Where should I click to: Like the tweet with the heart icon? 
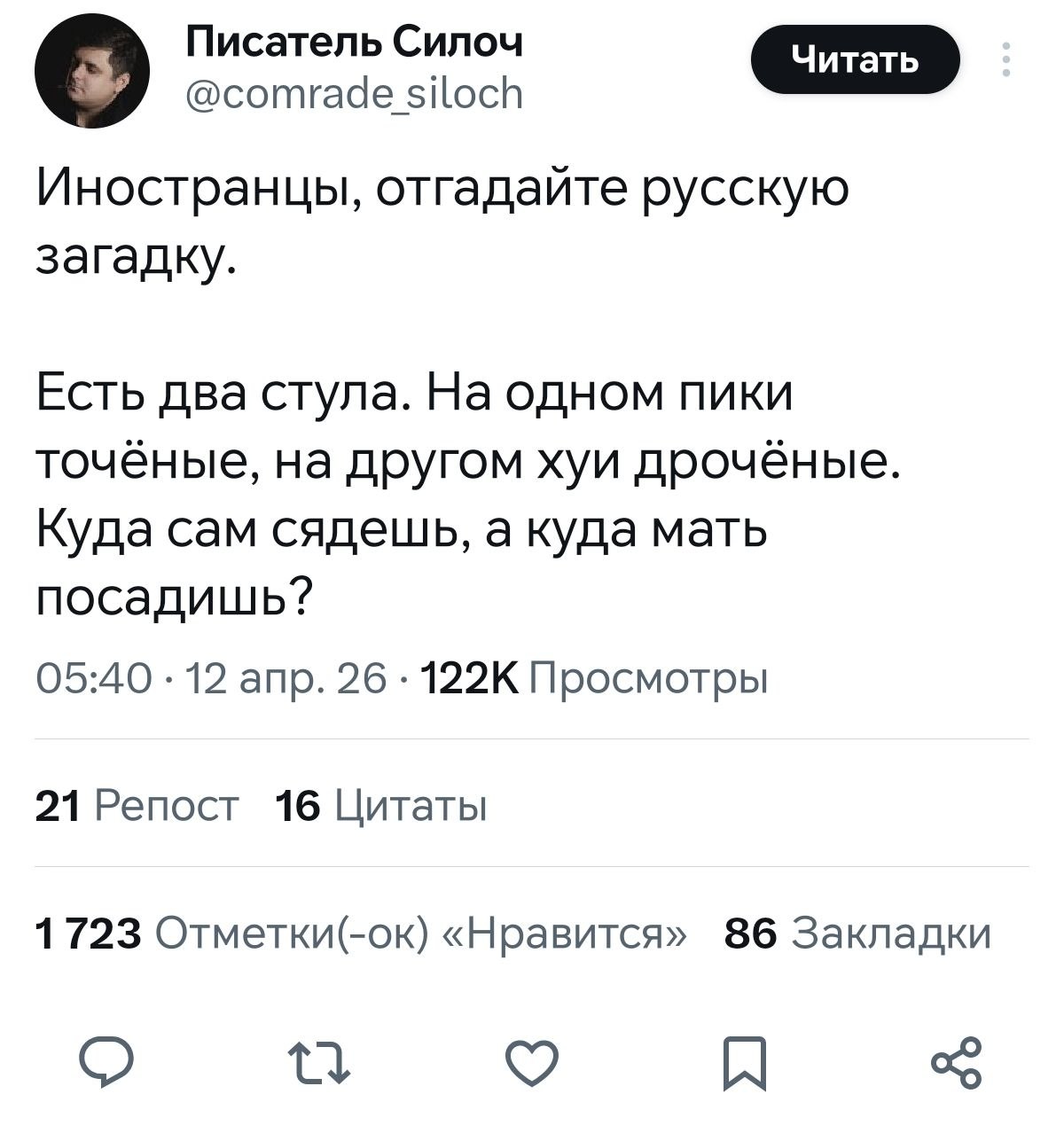[531, 1062]
